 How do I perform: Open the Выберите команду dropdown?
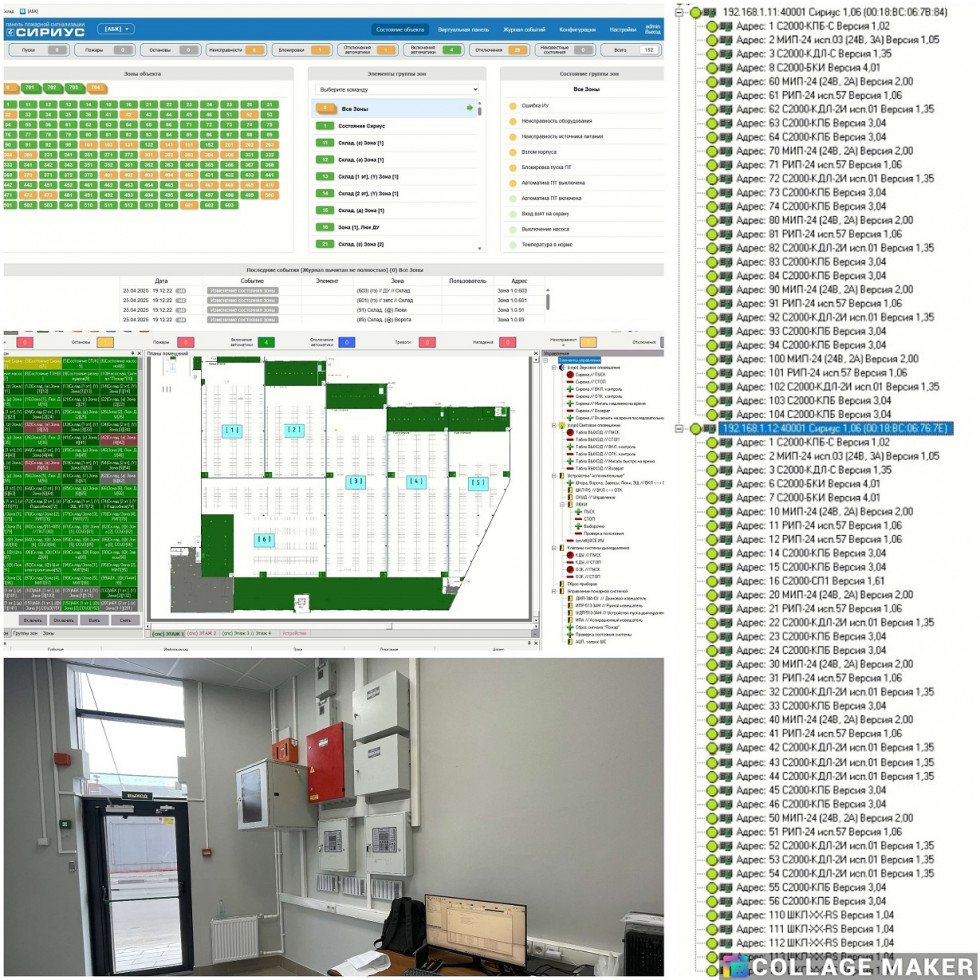tap(395, 89)
